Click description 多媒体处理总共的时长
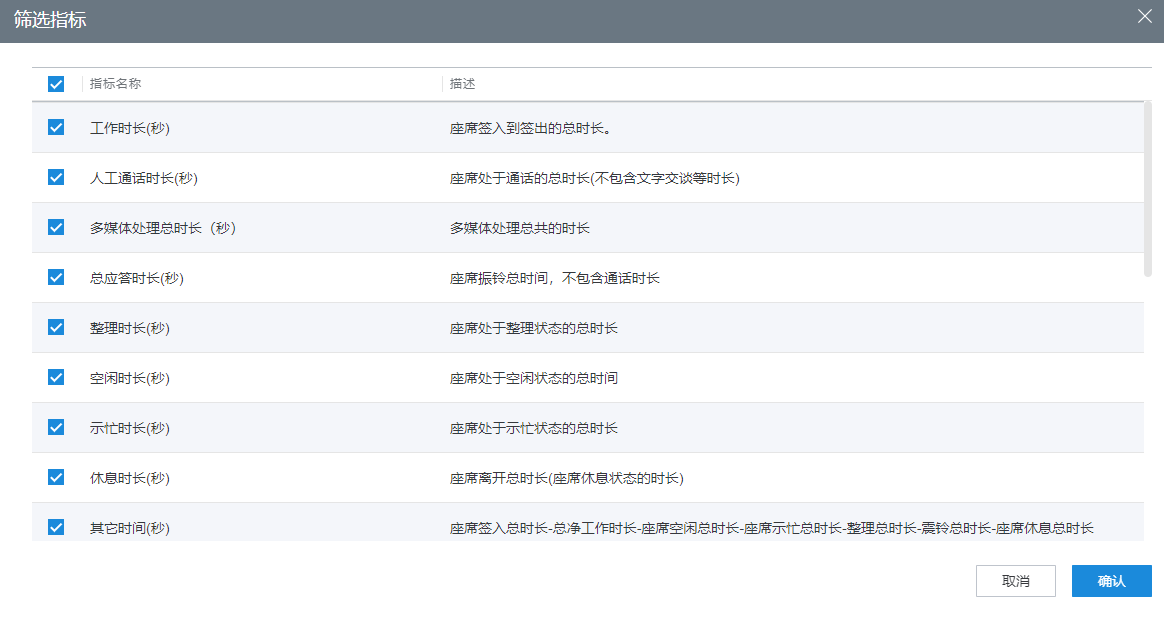The height and width of the screenshot is (617, 1164). click(520, 228)
